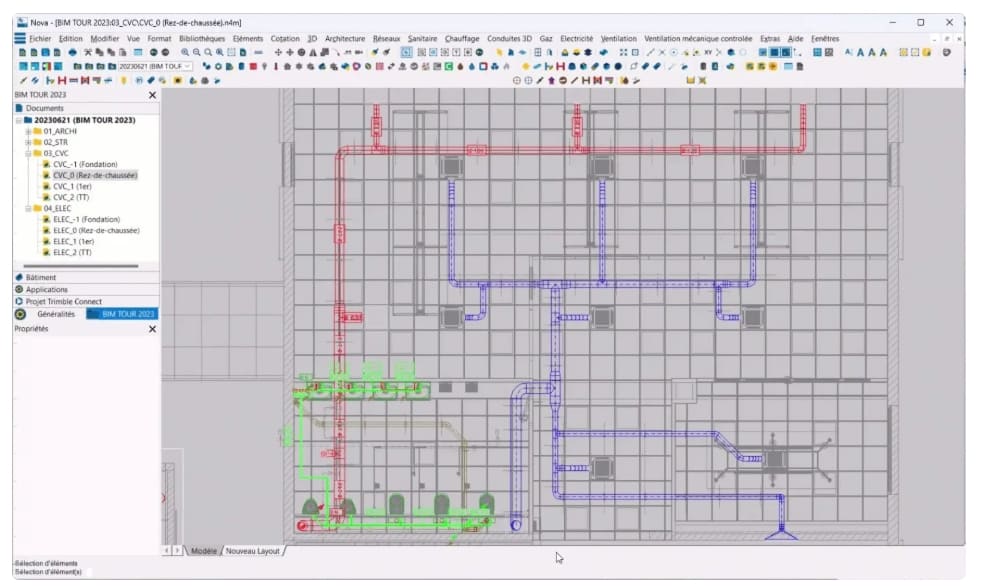Collapse the 03_CVC folder node

27,153
